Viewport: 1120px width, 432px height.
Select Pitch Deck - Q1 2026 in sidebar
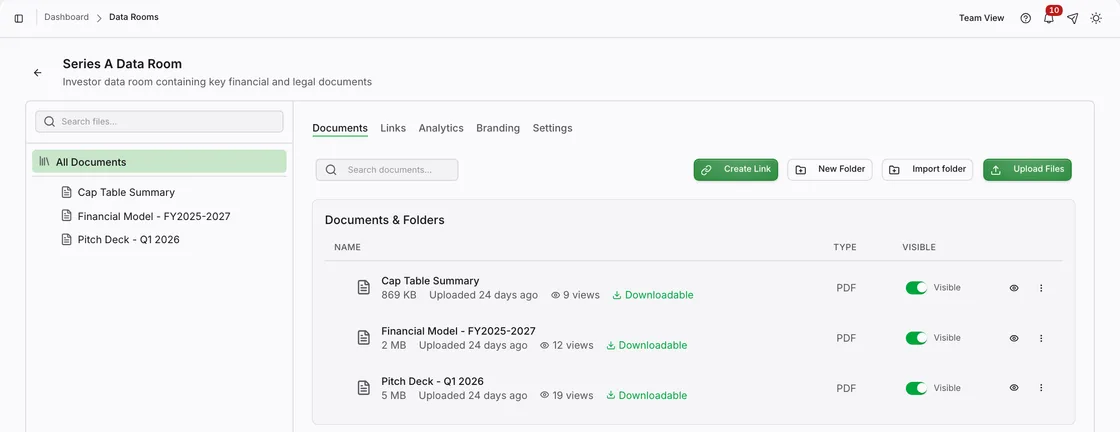tap(129, 239)
